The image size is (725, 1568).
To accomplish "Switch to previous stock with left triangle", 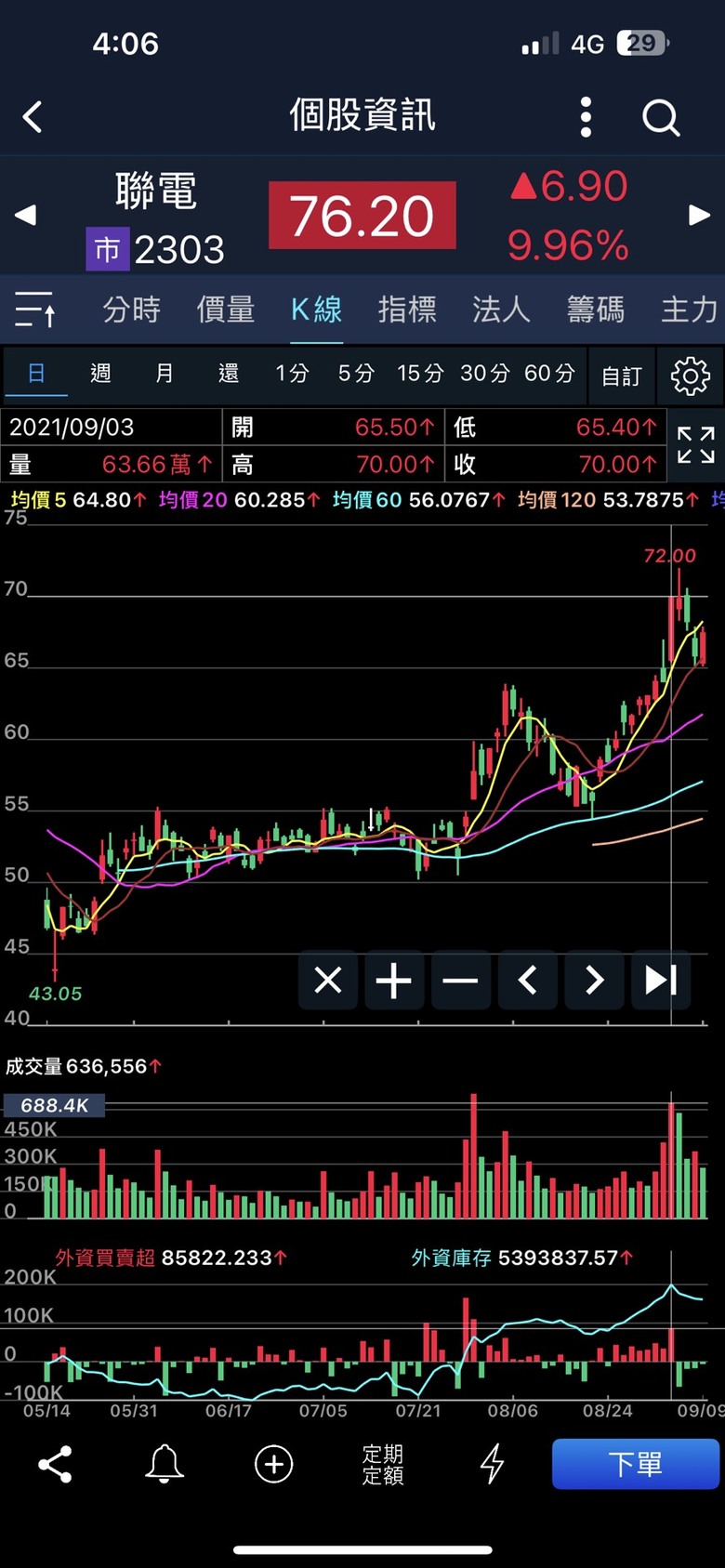I will pos(25,216).
